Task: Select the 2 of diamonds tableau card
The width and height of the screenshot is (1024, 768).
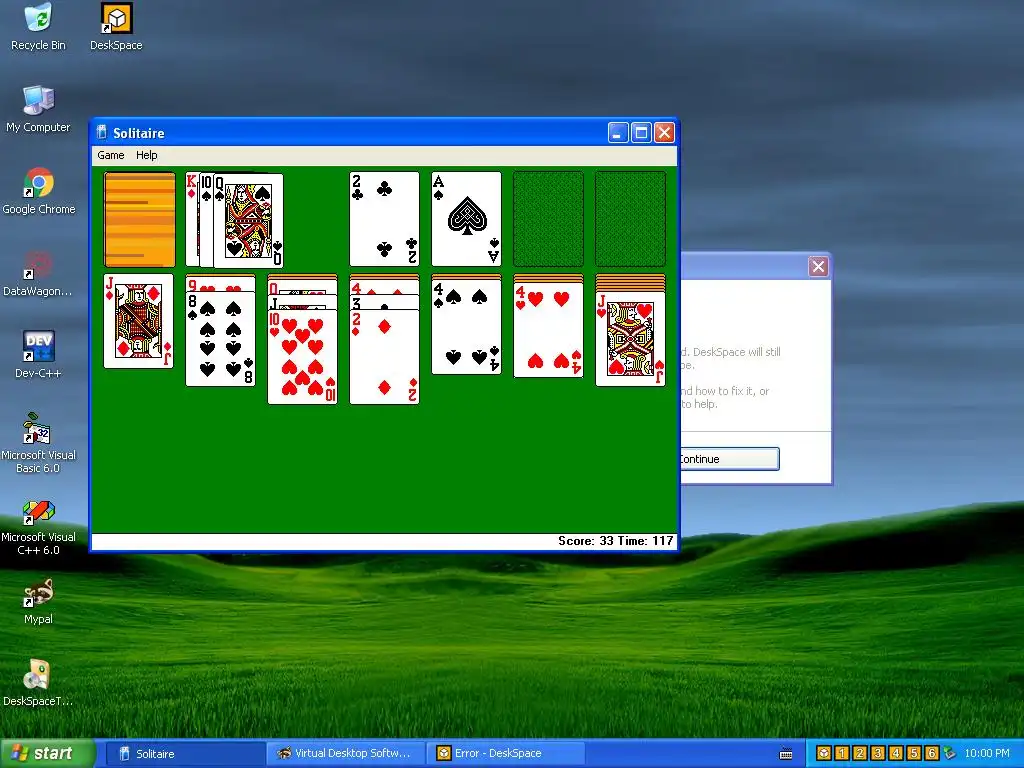Action: [x=385, y=357]
